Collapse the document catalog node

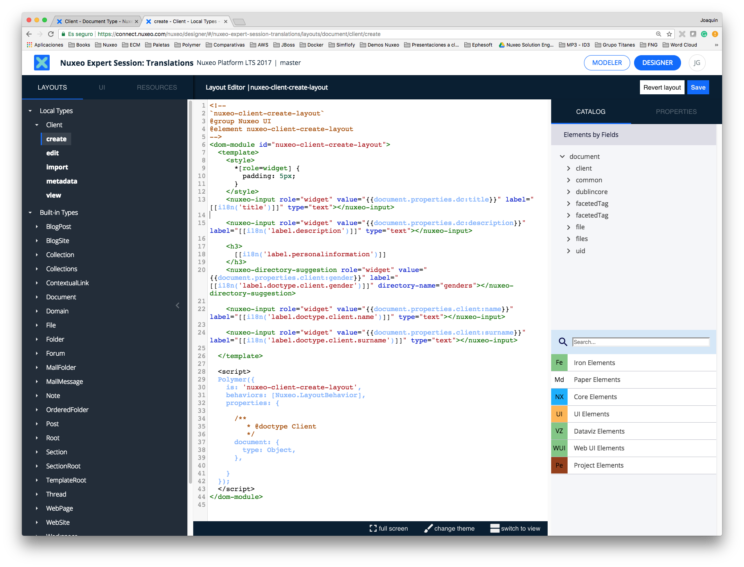tap(562, 157)
